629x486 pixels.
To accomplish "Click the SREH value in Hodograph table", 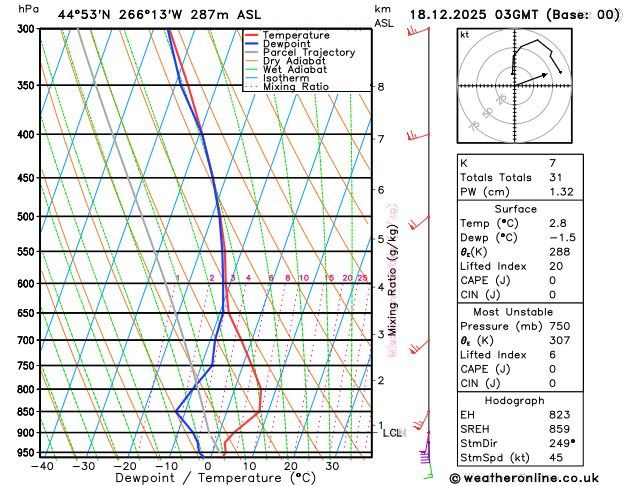I will [560, 429].
